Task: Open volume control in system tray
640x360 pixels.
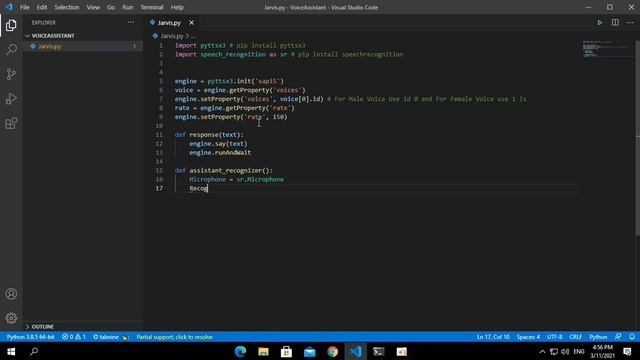Action: [x=565, y=351]
